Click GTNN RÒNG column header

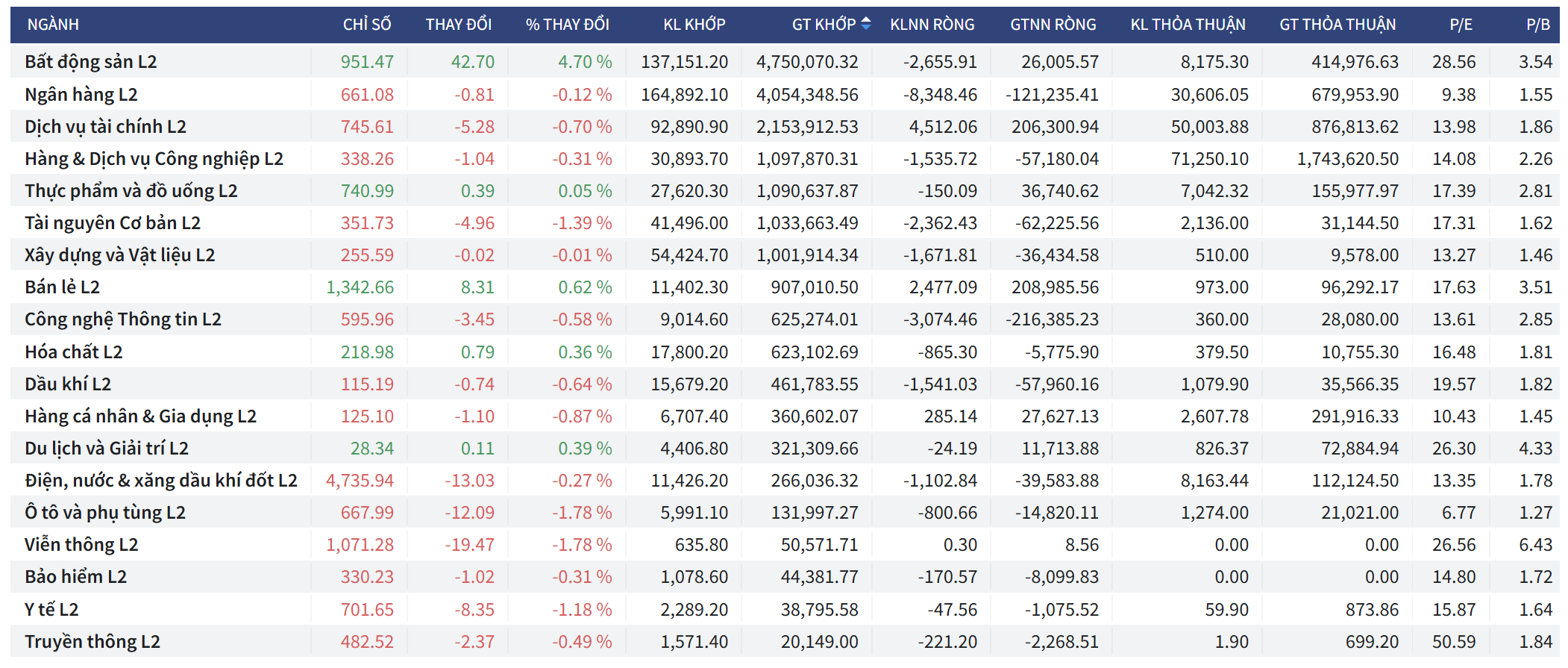[x=1053, y=25]
